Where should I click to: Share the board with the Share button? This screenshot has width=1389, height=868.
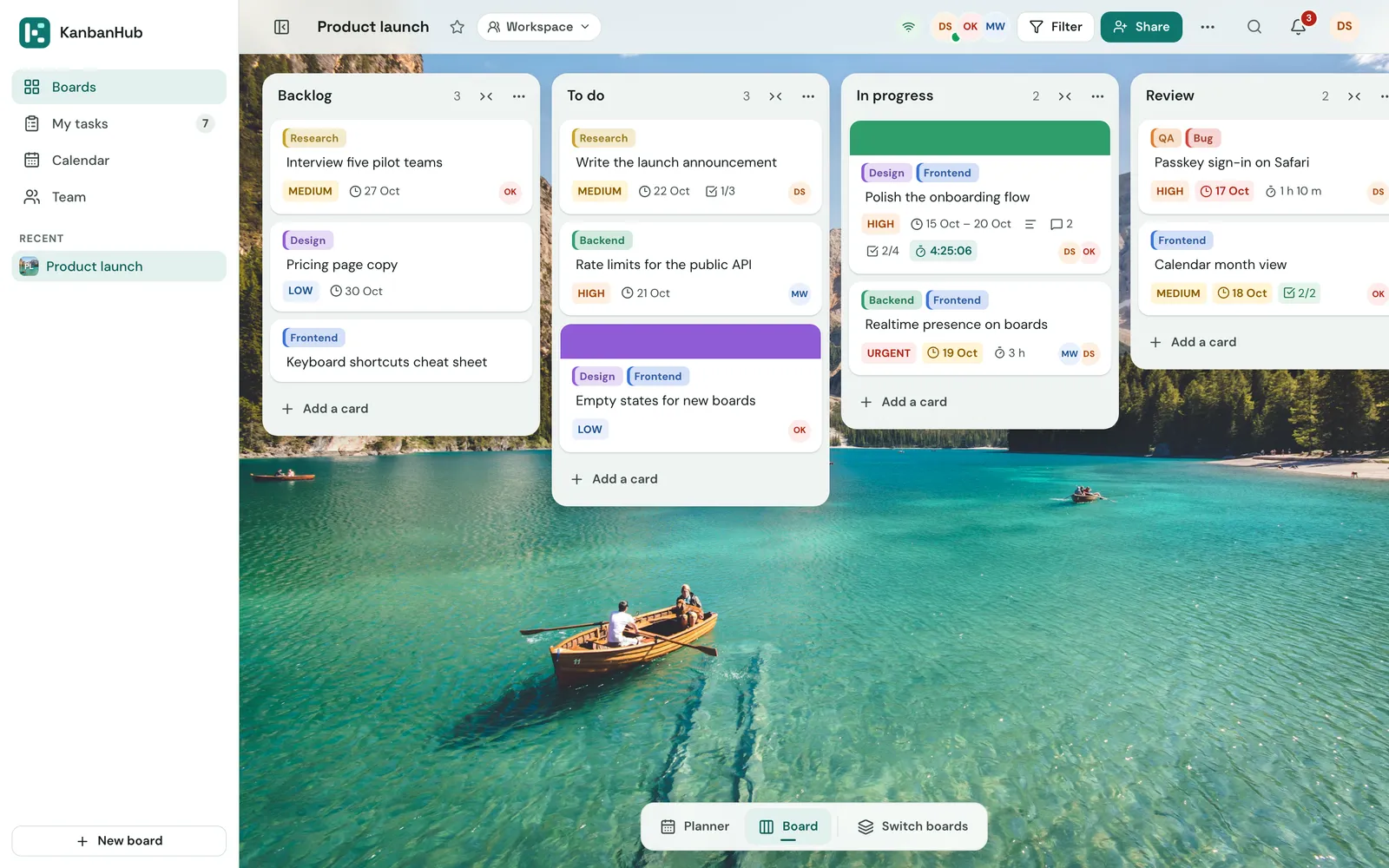click(x=1141, y=27)
